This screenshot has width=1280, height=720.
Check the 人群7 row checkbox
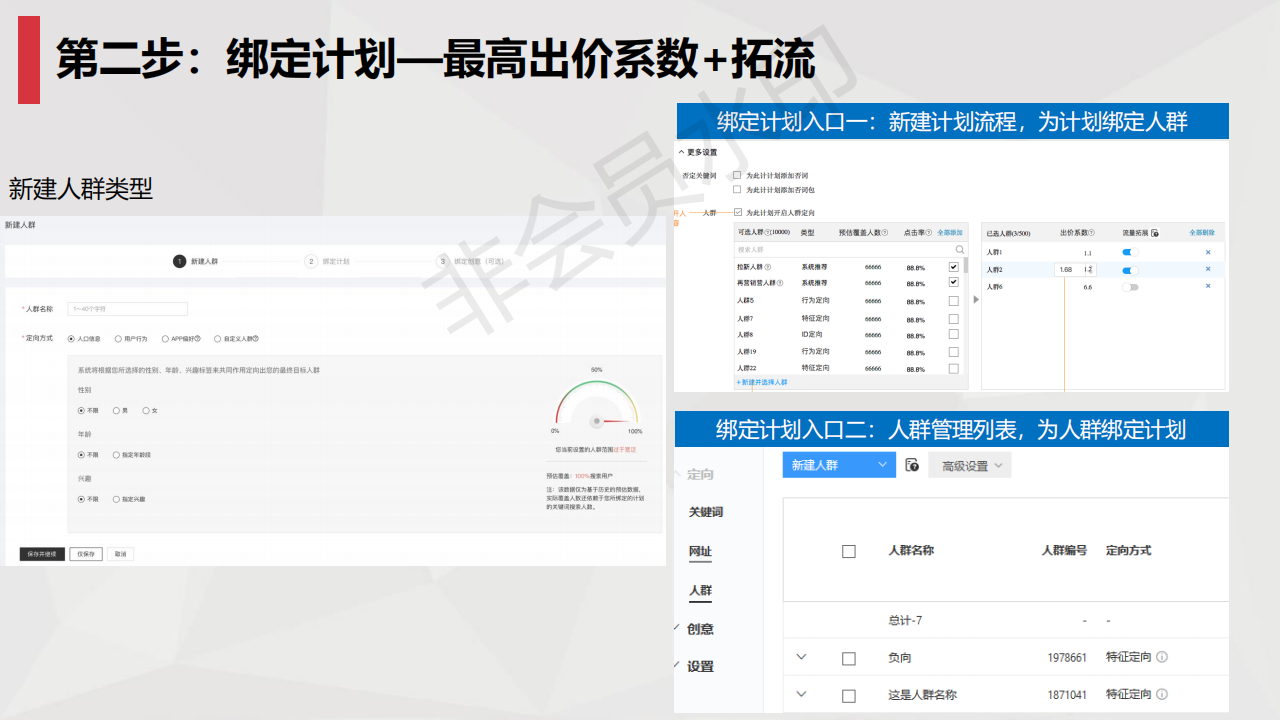(x=954, y=318)
